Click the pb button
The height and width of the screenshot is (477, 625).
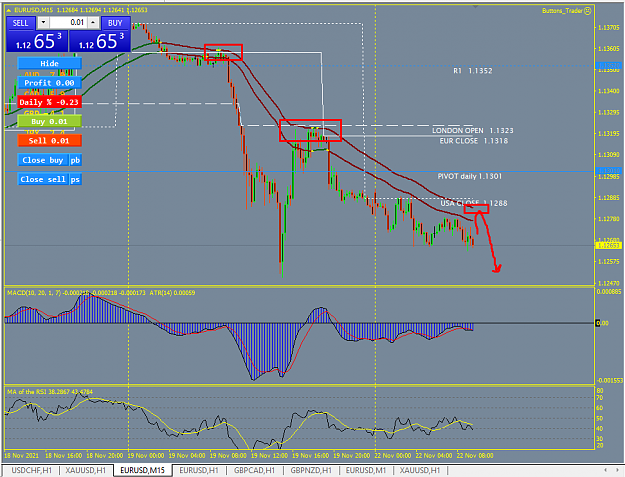[75, 160]
